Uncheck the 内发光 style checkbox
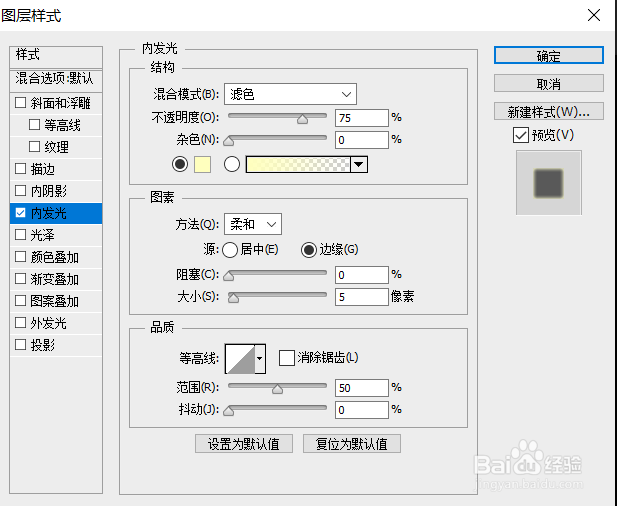 tap(20, 213)
